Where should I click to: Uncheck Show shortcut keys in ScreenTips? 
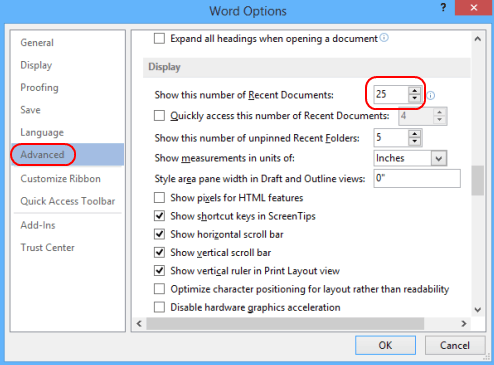[159, 216]
